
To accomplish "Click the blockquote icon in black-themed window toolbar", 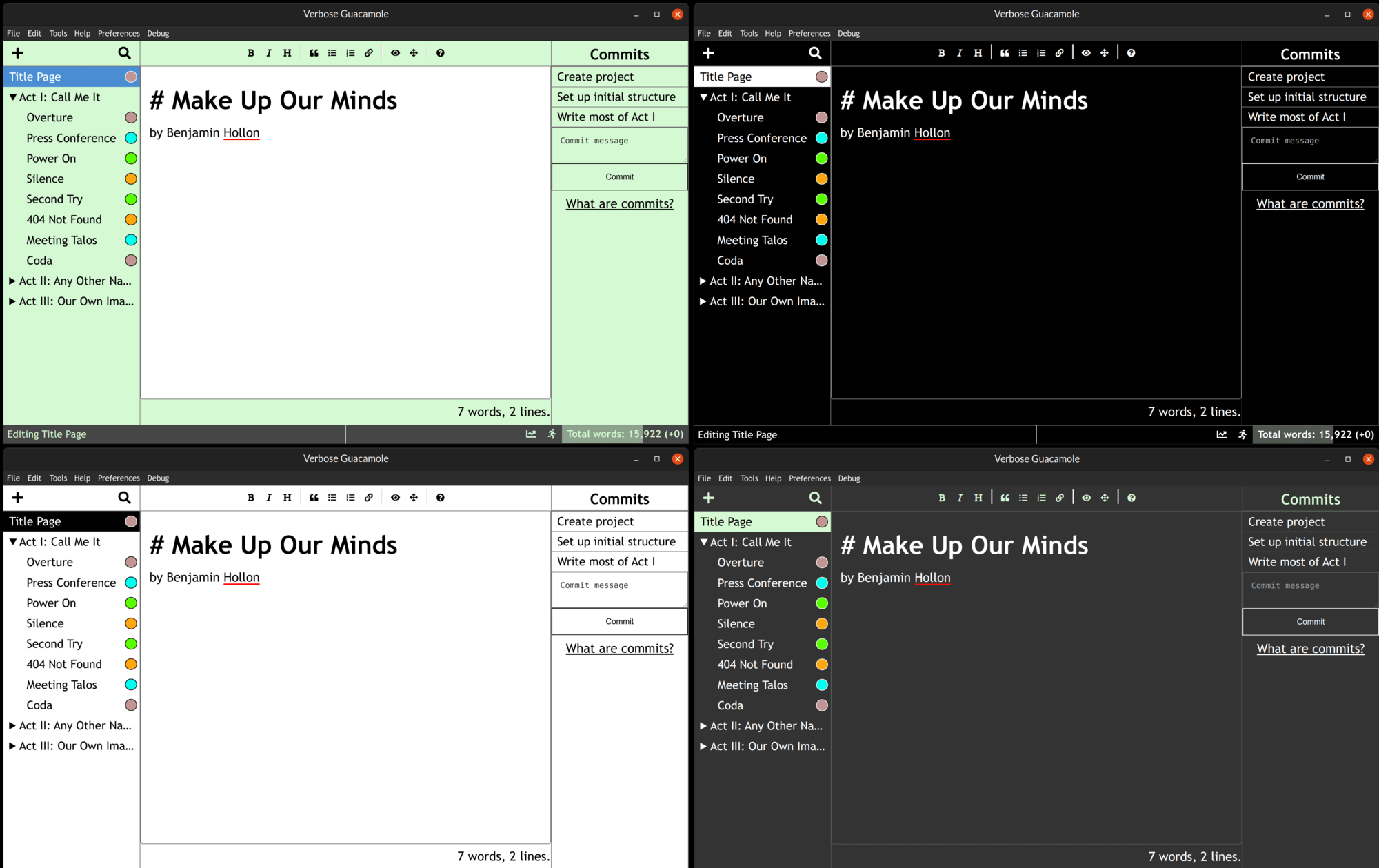I will pos(1005,53).
